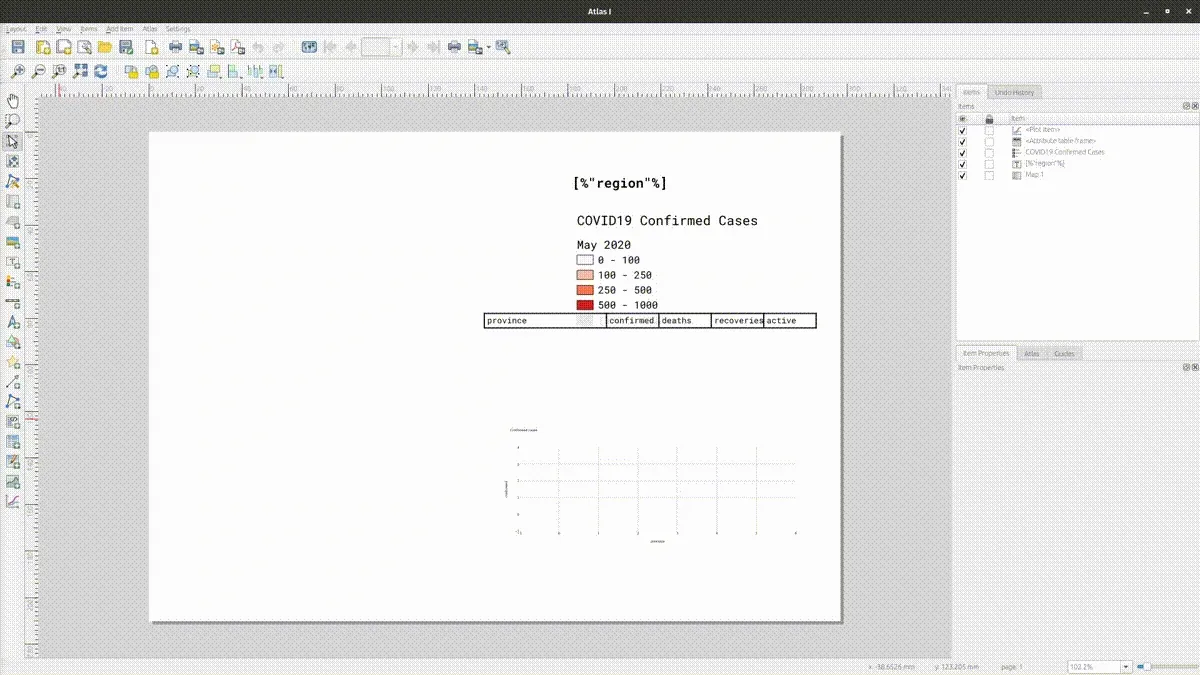Image resolution: width=1200 pixels, height=675 pixels.
Task: Open the Atlas menu
Action: 150,29
